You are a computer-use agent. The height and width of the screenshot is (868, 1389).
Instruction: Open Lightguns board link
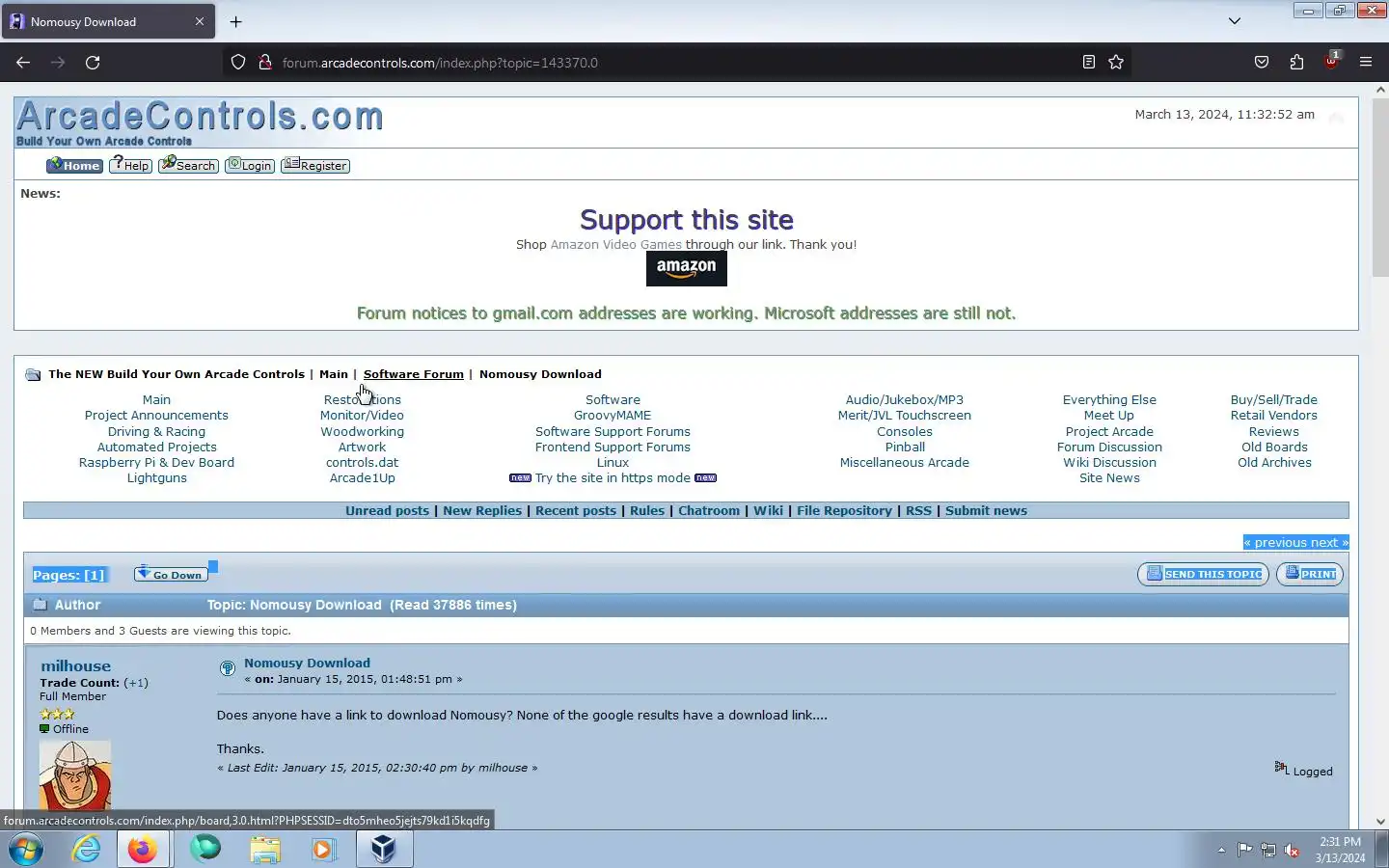[156, 477]
